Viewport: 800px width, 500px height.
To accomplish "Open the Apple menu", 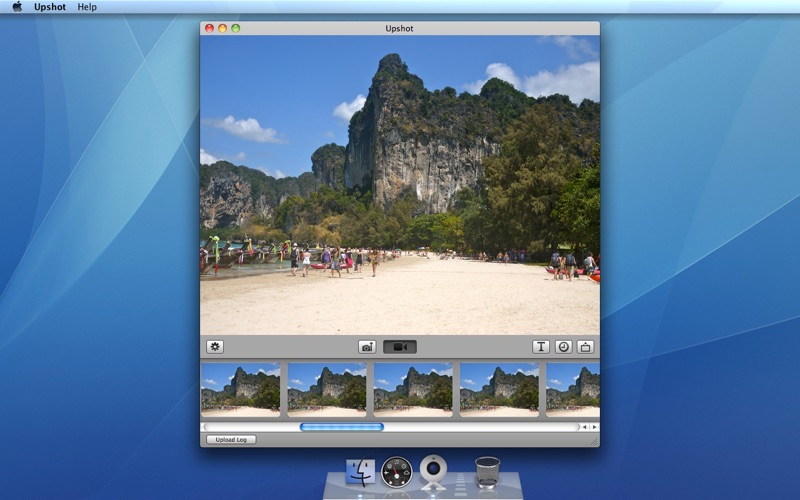I will (17, 7).
